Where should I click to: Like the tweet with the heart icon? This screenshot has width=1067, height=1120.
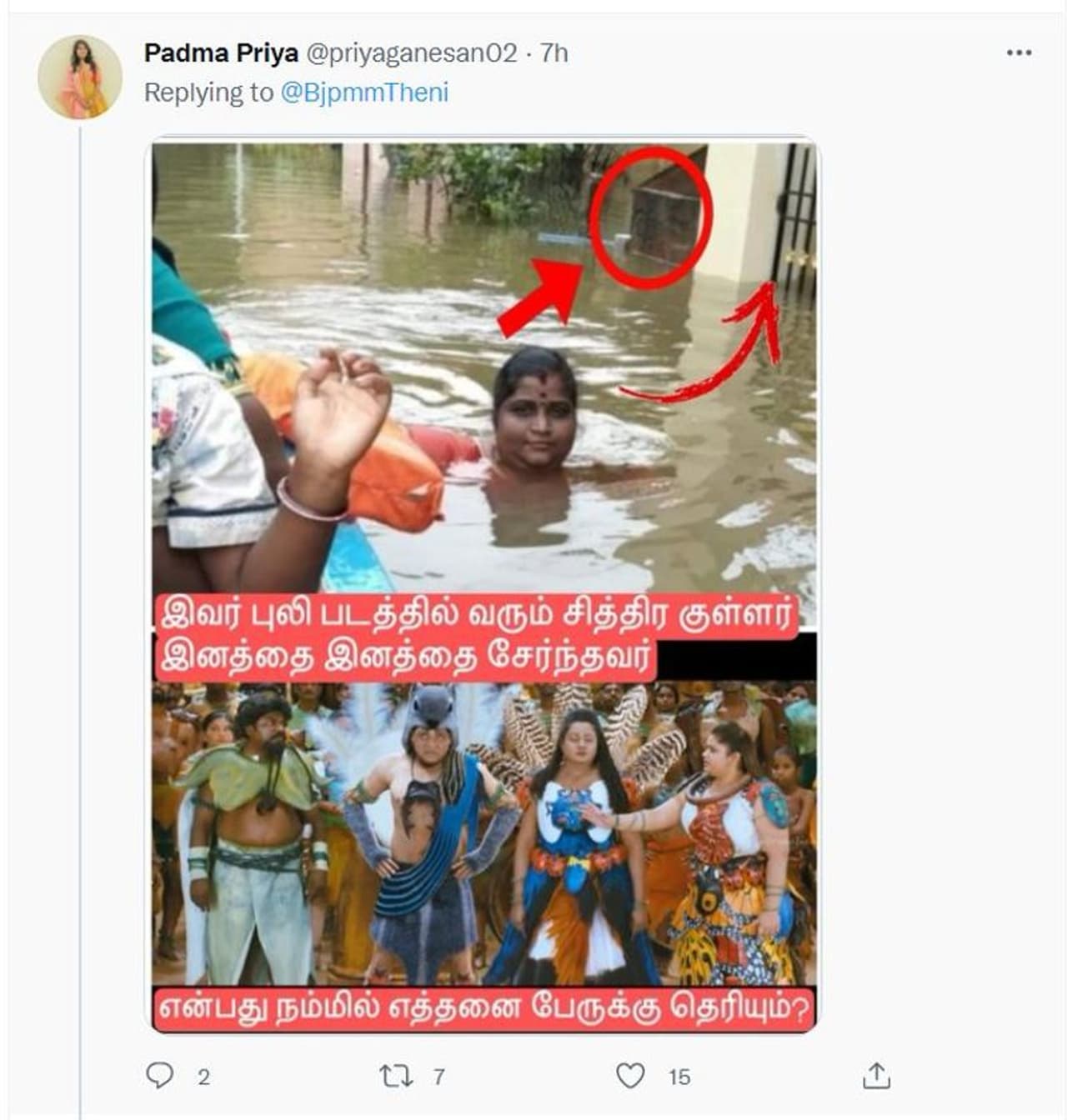point(630,1076)
